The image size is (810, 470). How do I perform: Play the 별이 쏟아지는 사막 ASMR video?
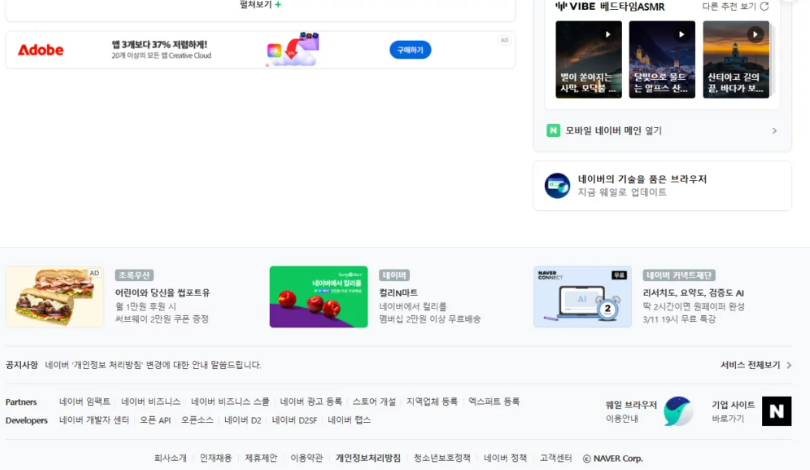coord(608,34)
